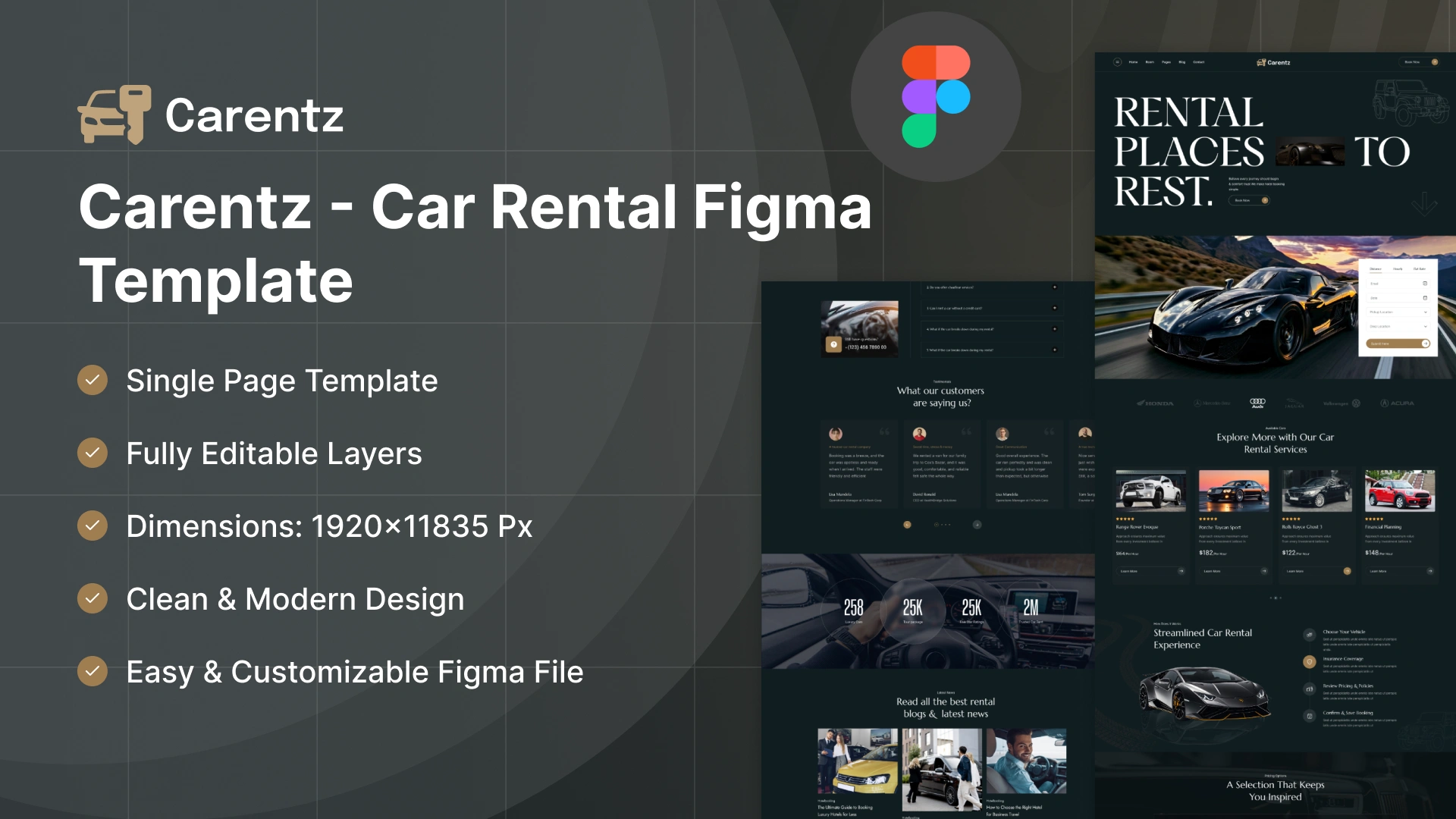Screen dimensions: 1456x819
Task: Select the Home menu item in preview navbar
Action: click(1133, 62)
